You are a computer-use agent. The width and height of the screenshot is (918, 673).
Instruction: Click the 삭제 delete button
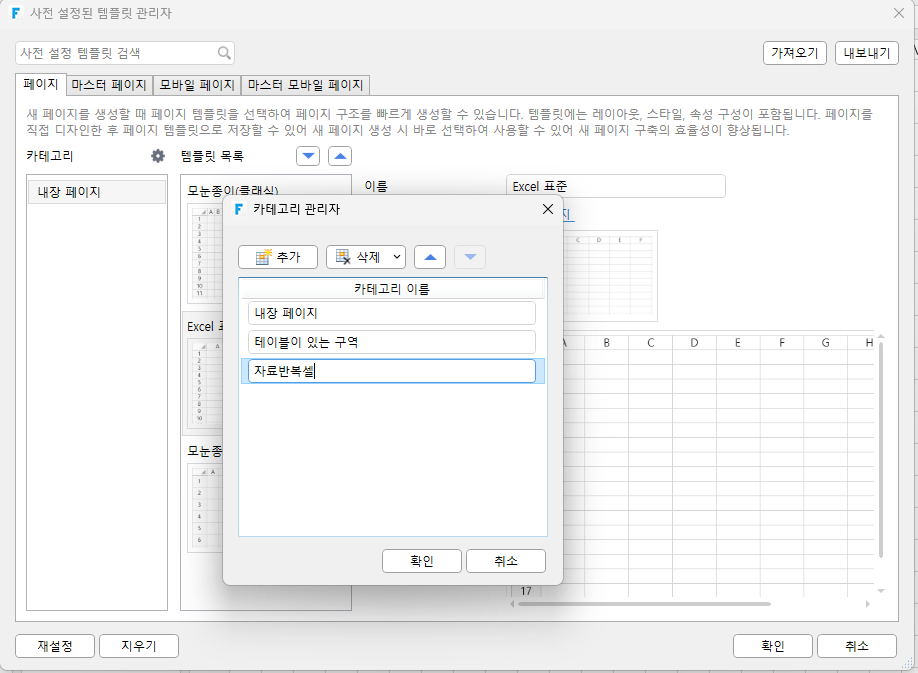pyautogui.click(x=358, y=257)
